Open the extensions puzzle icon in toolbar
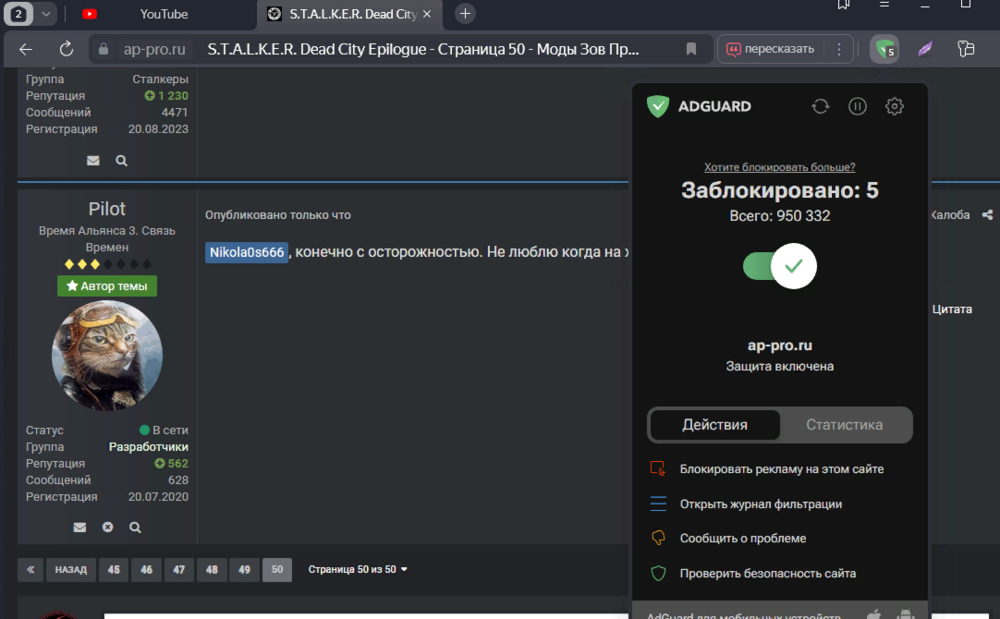This screenshot has height=619, width=1000. (x=966, y=49)
